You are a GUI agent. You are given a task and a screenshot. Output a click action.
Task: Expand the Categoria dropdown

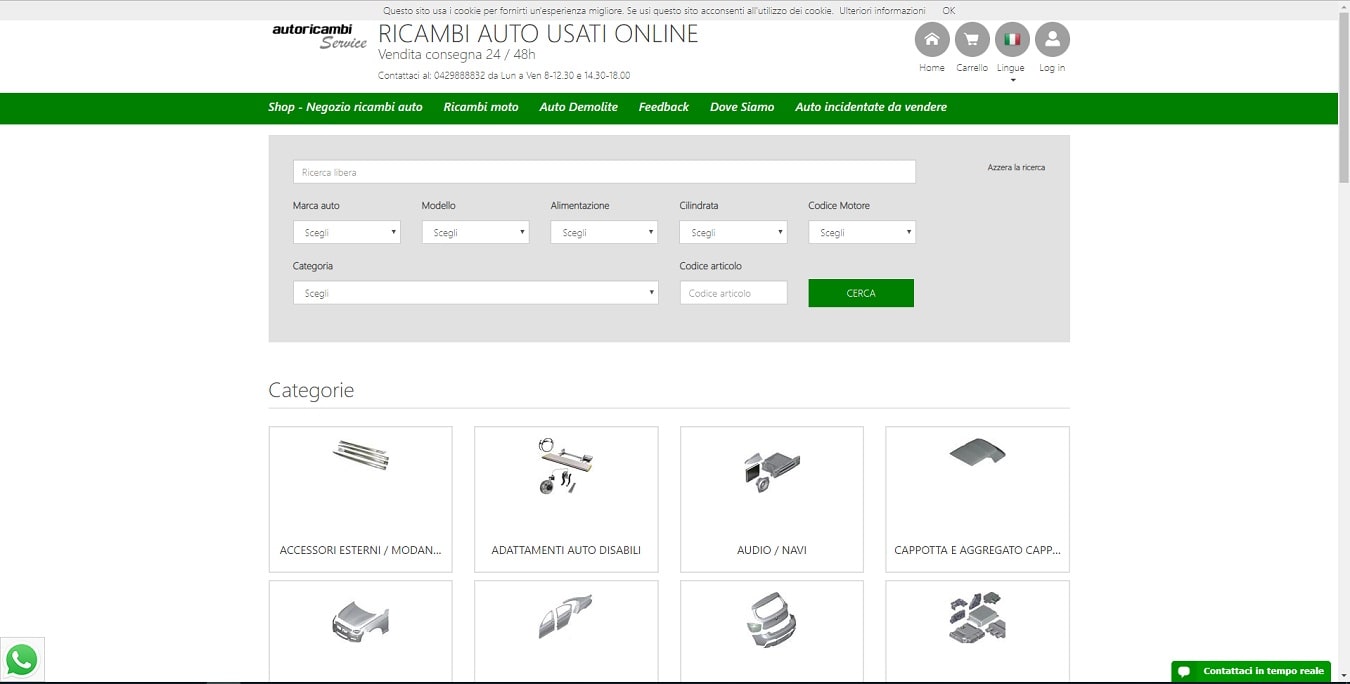coord(475,293)
